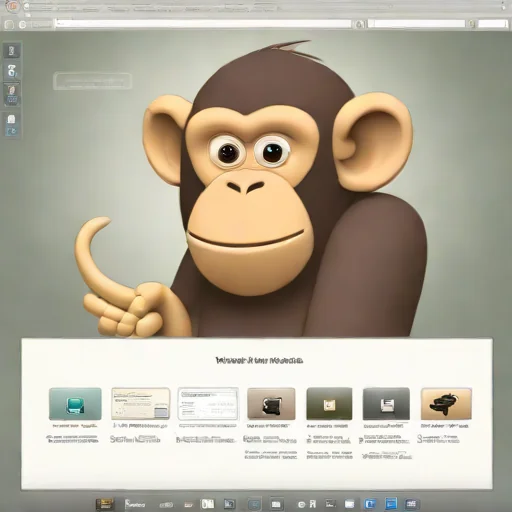This screenshot has width=512, height=512.
Task: Open the tan thumbnail with the black square shape
Action: click(x=271, y=404)
